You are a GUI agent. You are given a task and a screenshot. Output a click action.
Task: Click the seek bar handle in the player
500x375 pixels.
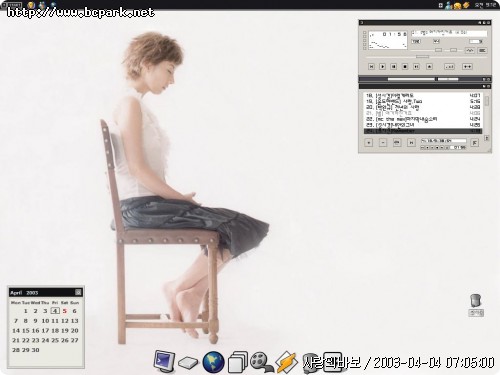[422, 57]
